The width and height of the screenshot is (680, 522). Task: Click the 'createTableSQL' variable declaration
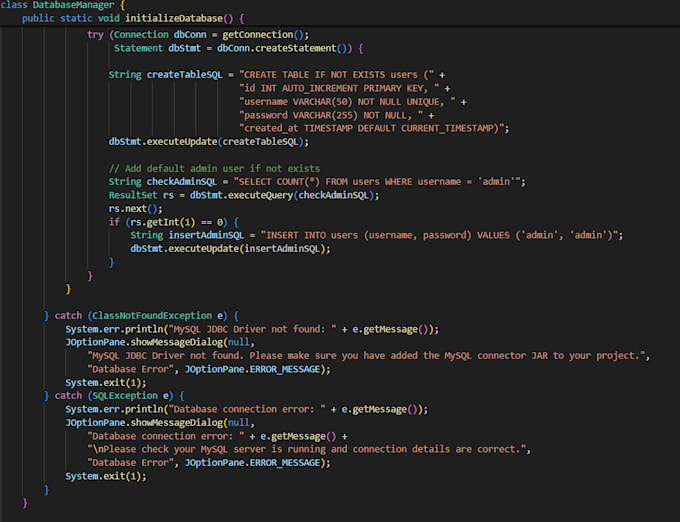pyautogui.click(x=184, y=75)
